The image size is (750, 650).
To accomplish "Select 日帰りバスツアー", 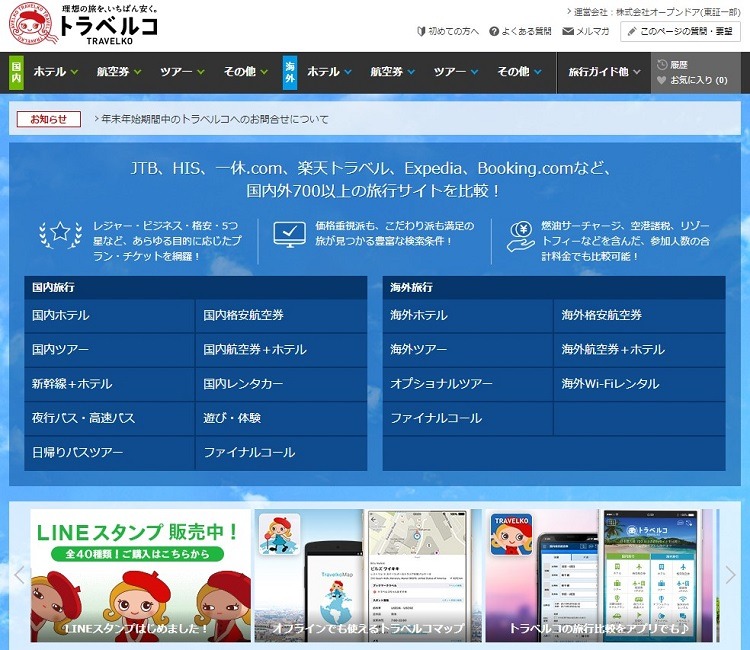I will point(110,452).
